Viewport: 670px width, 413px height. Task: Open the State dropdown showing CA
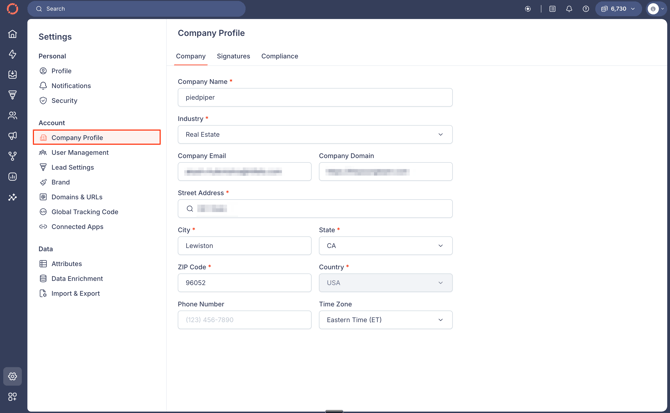click(x=385, y=246)
